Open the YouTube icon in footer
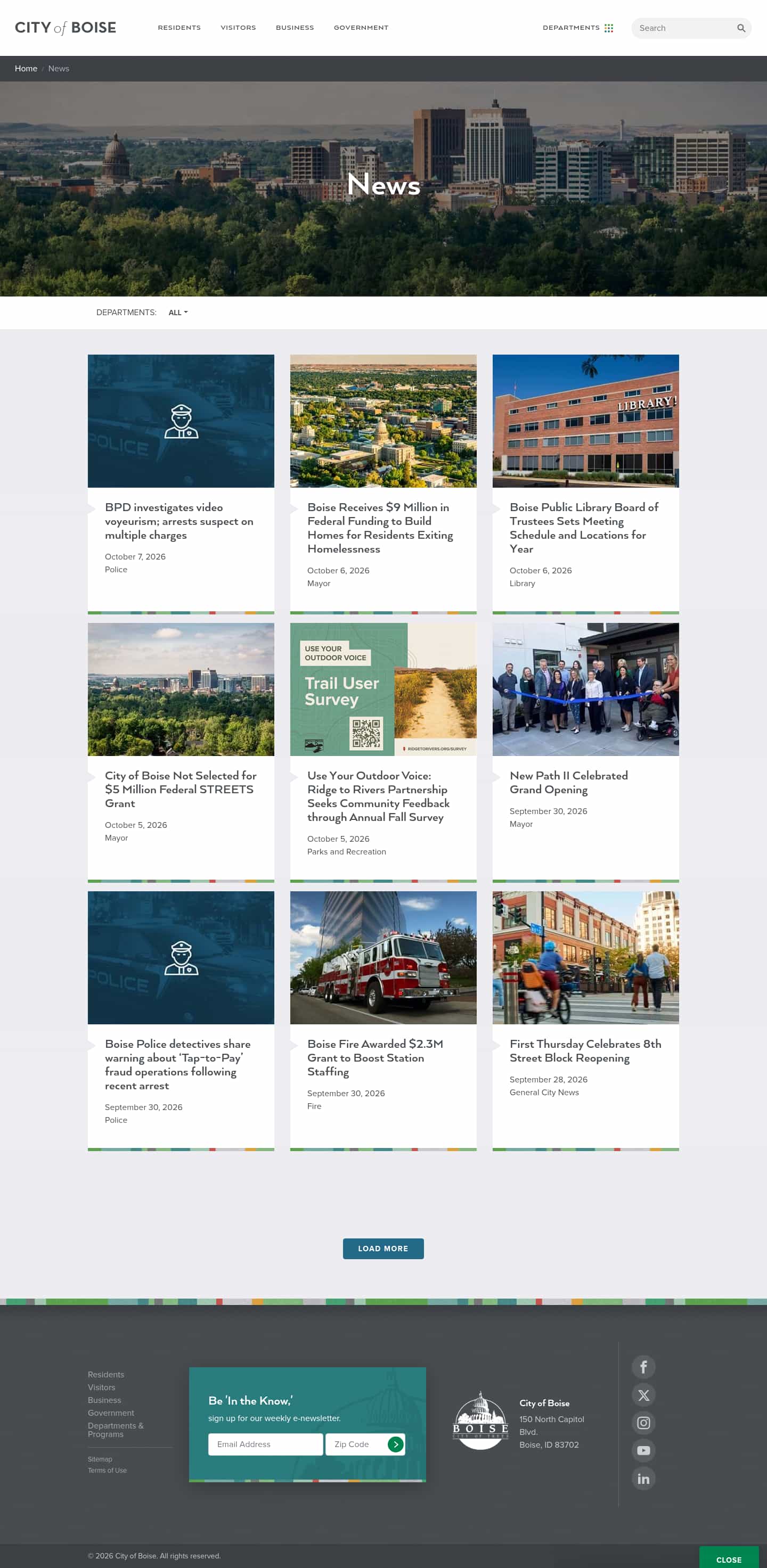 (643, 1450)
